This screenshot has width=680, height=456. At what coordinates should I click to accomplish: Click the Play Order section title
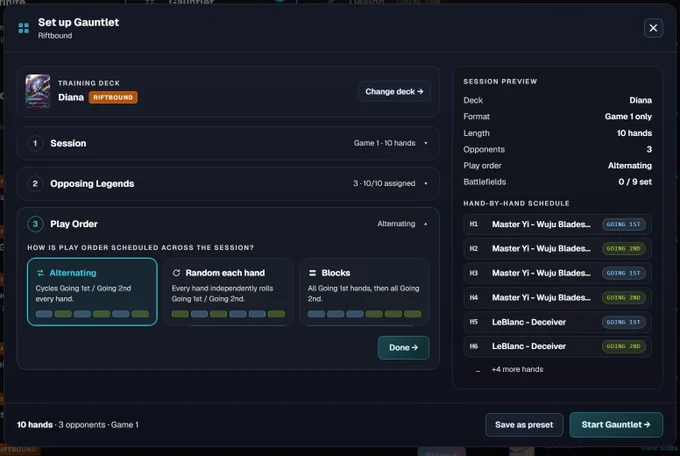tap(74, 224)
